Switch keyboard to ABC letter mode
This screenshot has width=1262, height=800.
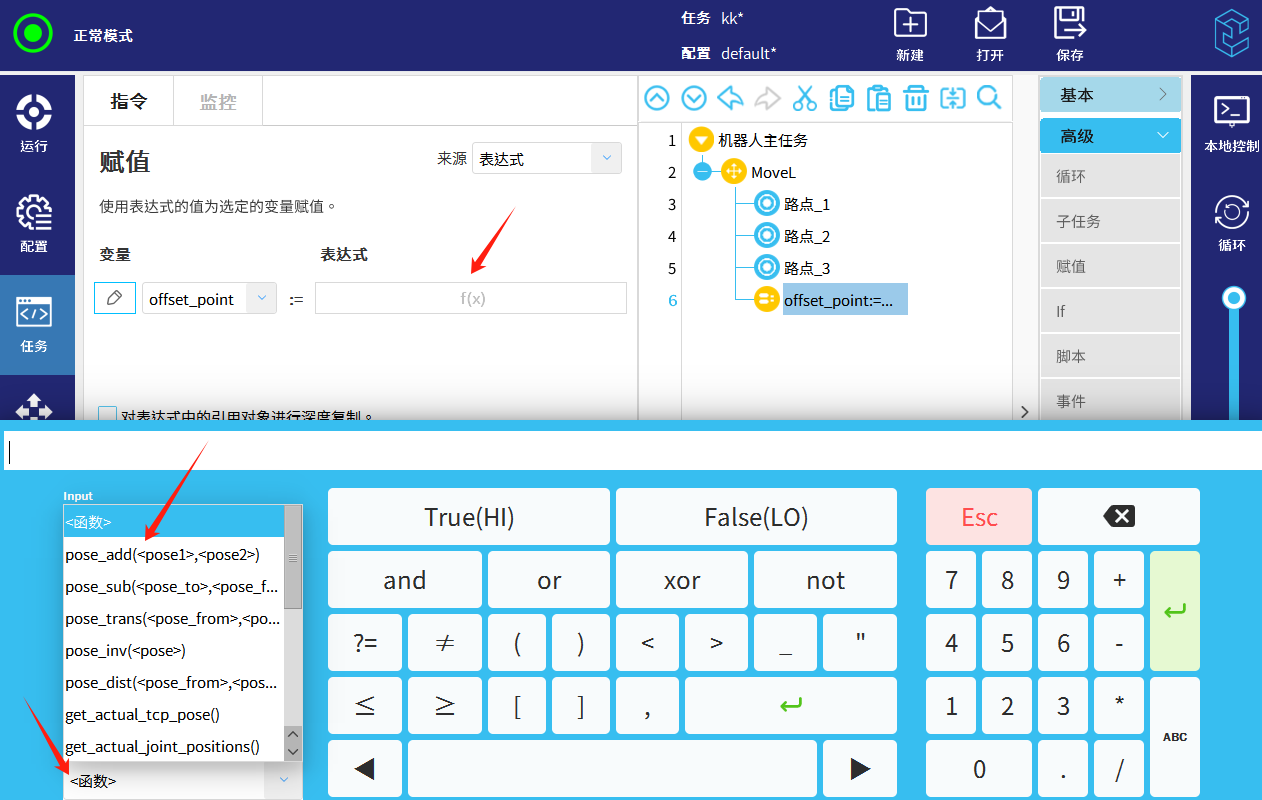(x=1174, y=737)
